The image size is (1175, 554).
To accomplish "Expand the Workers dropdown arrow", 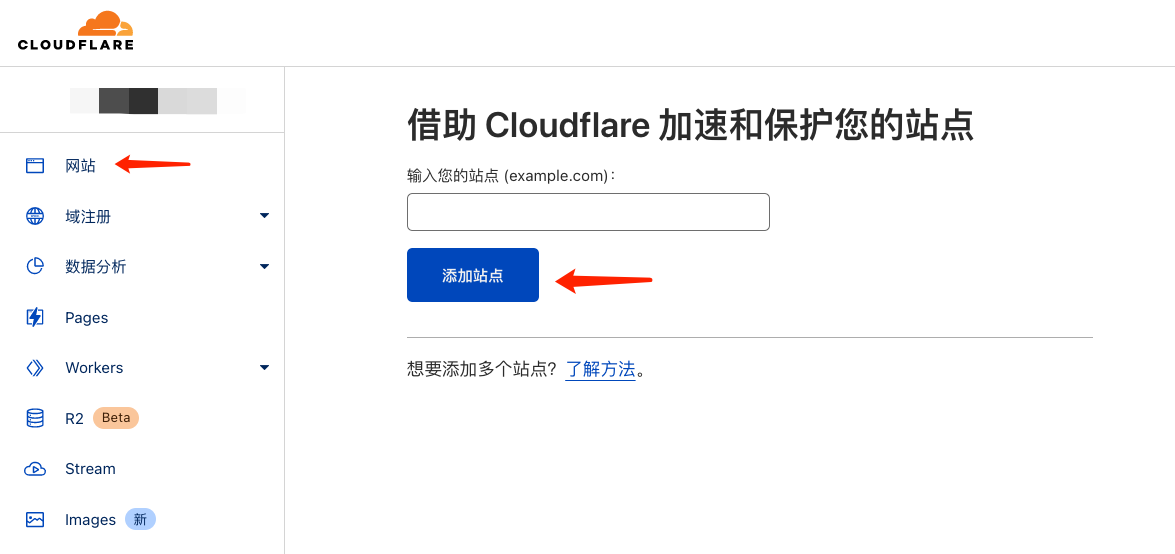I will (x=264, y=367).
